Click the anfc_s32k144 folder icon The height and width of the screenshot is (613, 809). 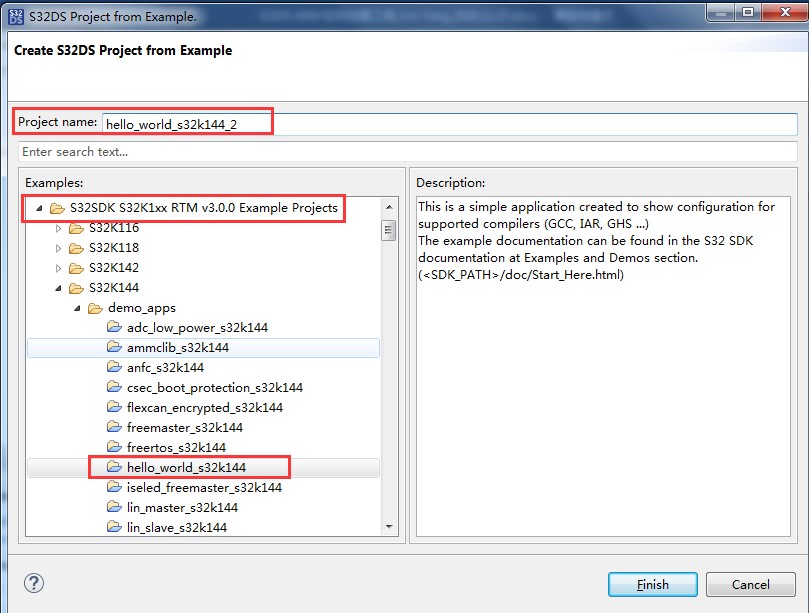pyautogui.click(x=114, y=367)
